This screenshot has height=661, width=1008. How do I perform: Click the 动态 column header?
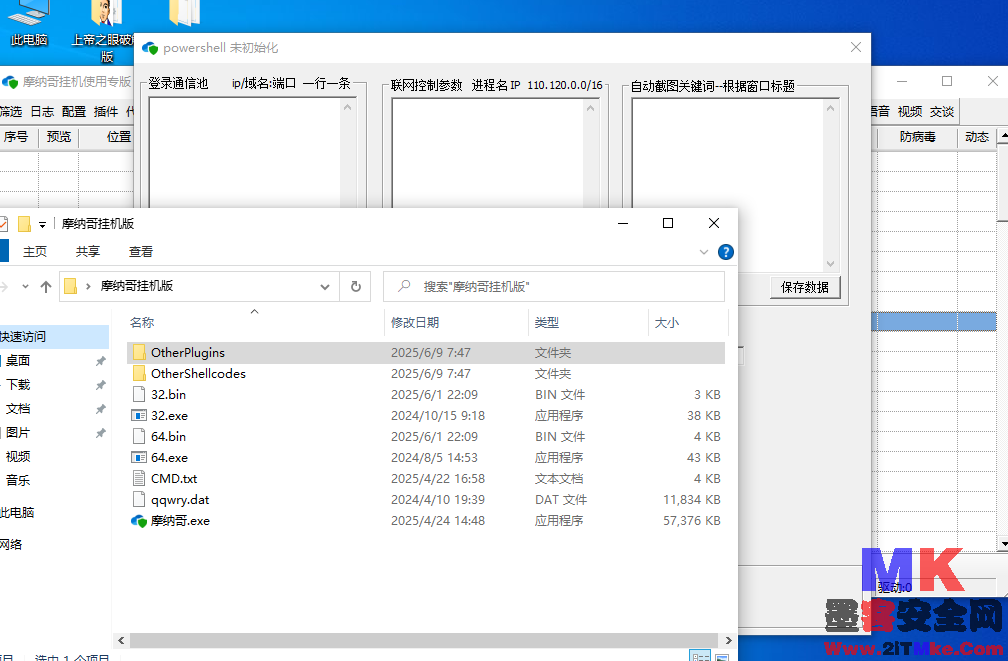(x=976, y=137)
